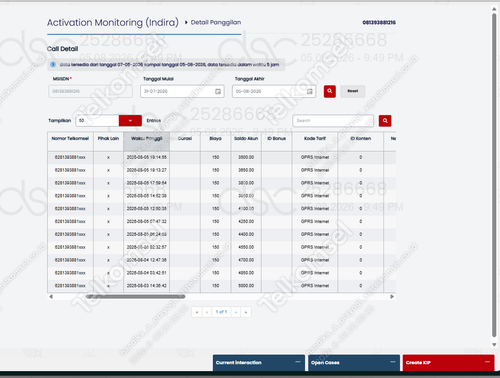Screen dimensions: 500x378
Task: Click the table's right scroll arrow
Action: click(x=392, y=296)
